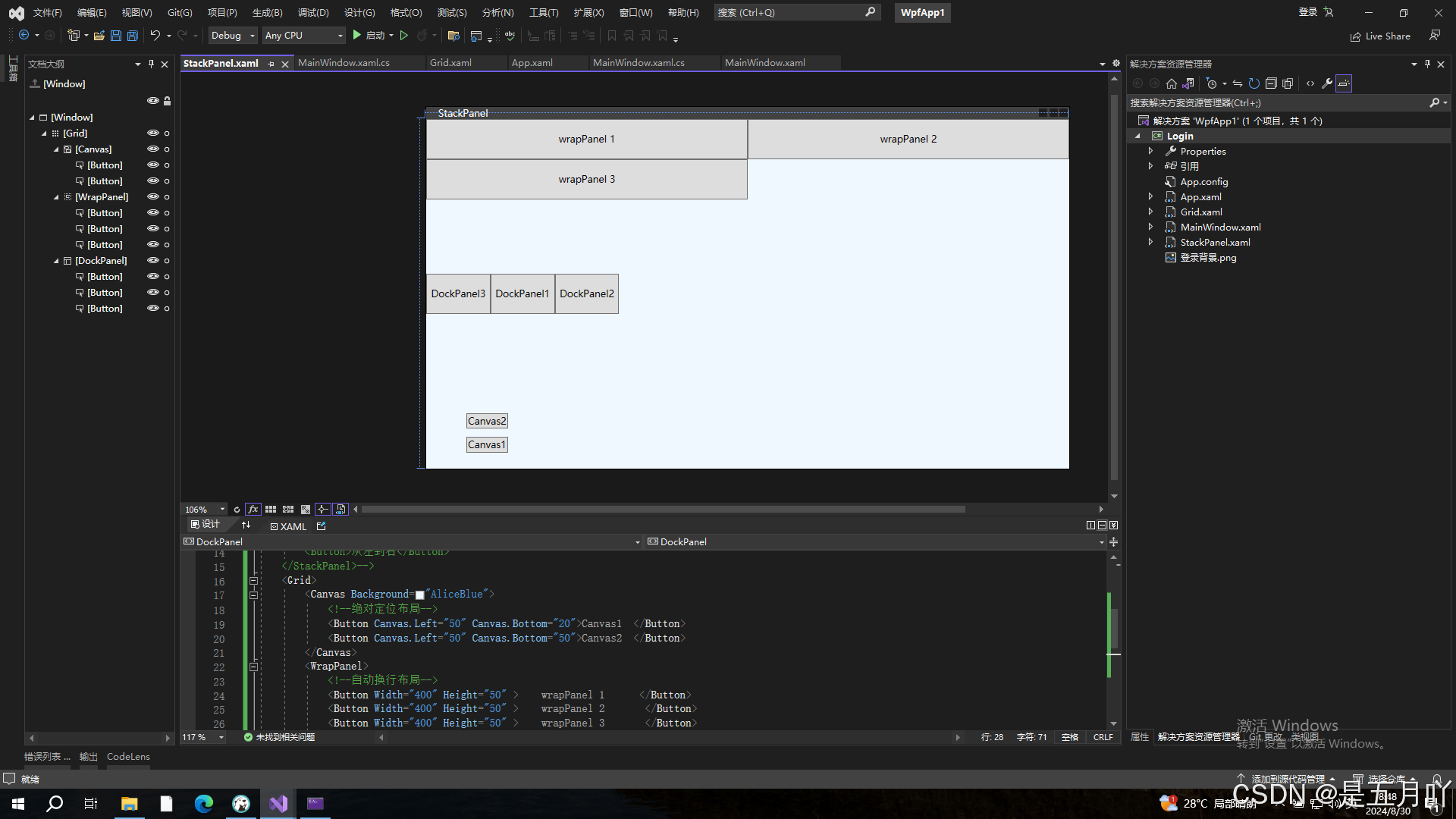Screen dimensions: 1456x819
Task: Expand the MainWindow.xaml node in Solution Explorer
Action: [1150, 227]
